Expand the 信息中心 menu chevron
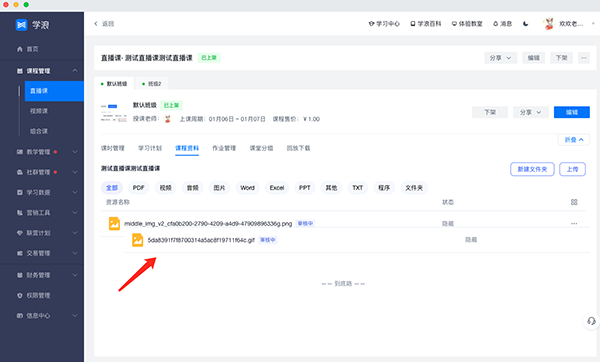 point(75,316)
